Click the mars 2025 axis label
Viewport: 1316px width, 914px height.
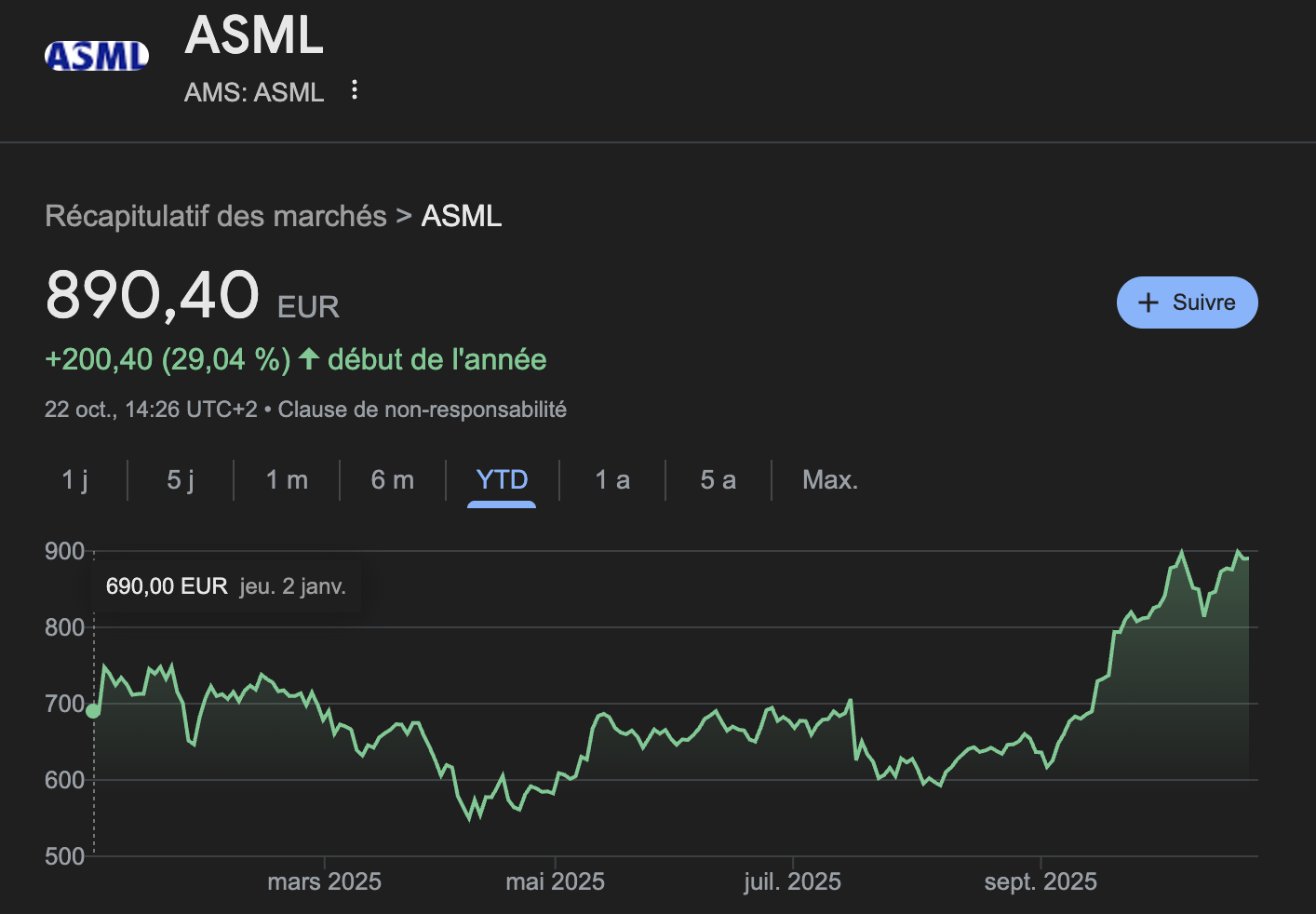(x=325, y=881)
